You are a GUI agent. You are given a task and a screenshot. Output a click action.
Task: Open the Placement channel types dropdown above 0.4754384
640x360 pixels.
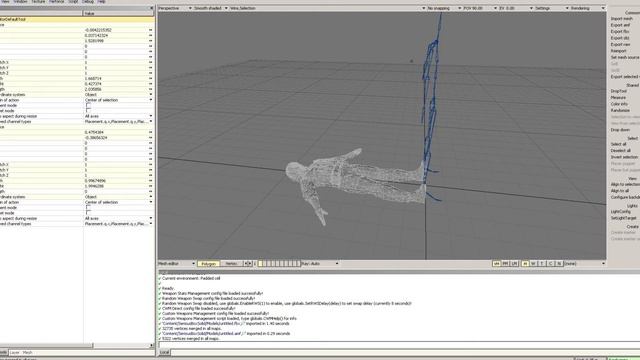click(118, 122)
